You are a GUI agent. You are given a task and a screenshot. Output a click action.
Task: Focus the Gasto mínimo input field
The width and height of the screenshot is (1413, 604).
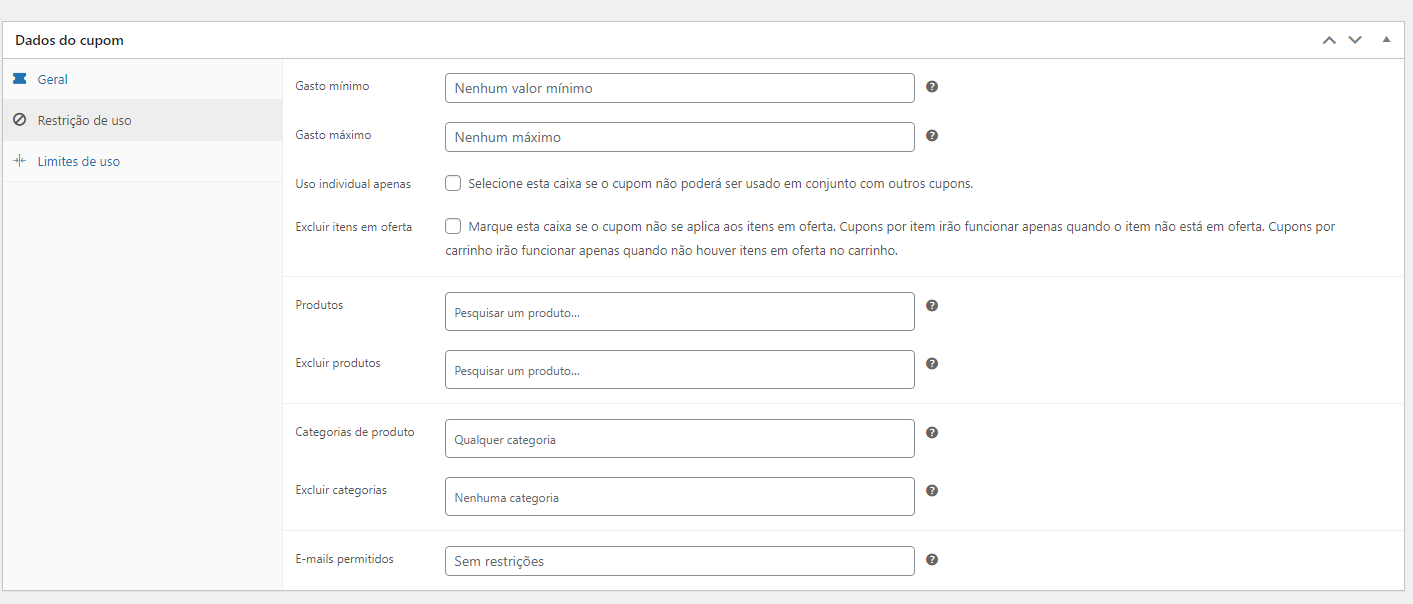point(680,88)
